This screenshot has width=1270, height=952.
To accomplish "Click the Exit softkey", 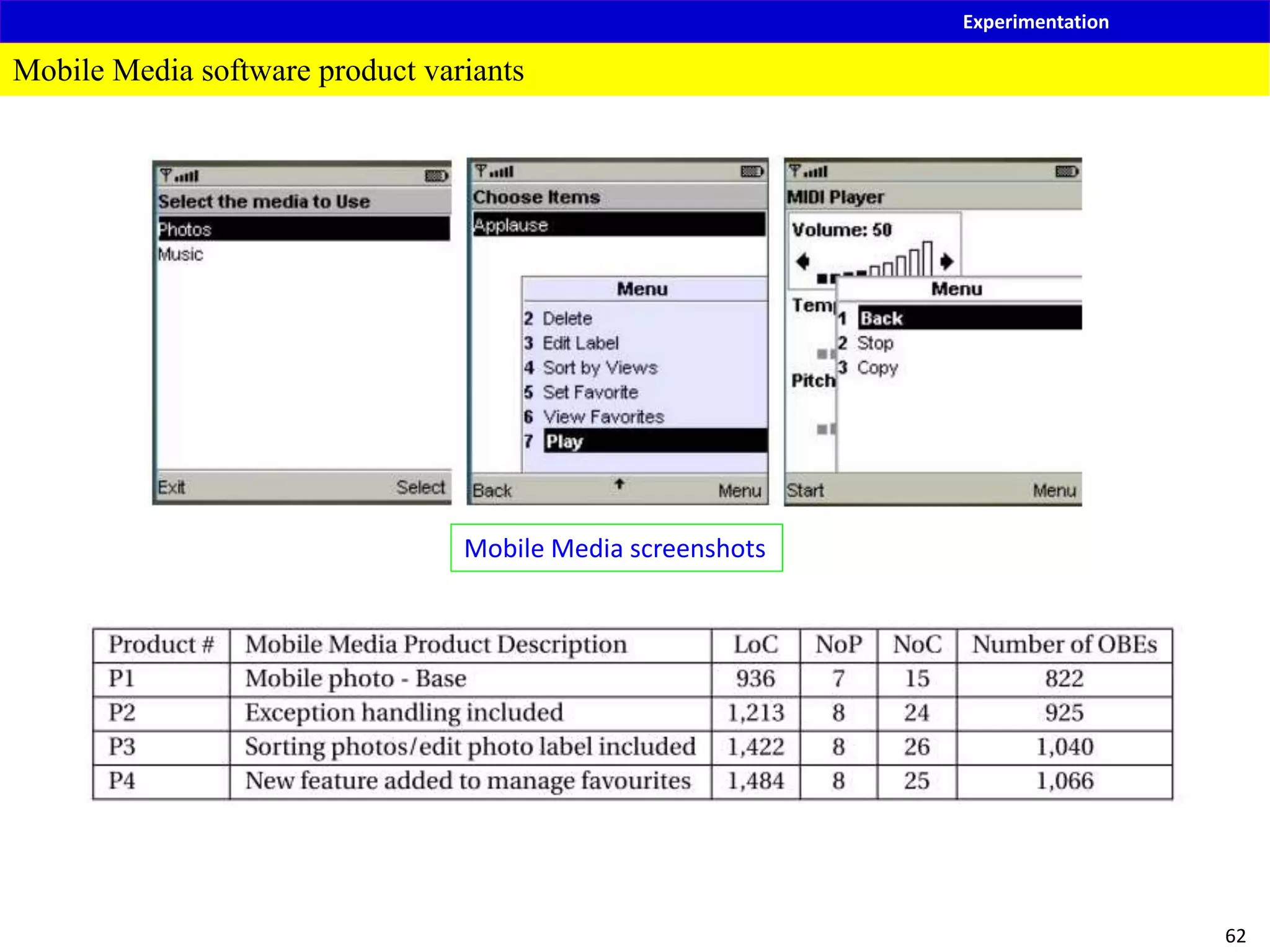I will tap(171, 487).
